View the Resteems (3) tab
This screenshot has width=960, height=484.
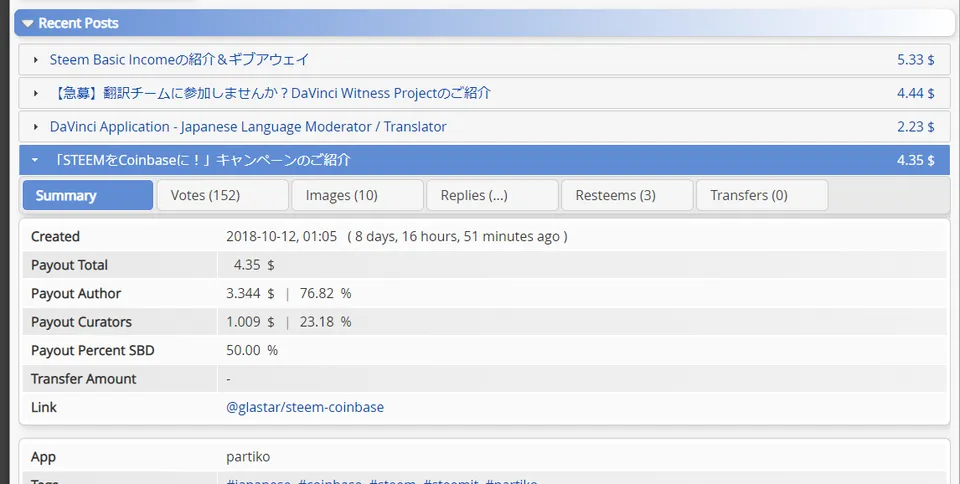coord(627,195)
